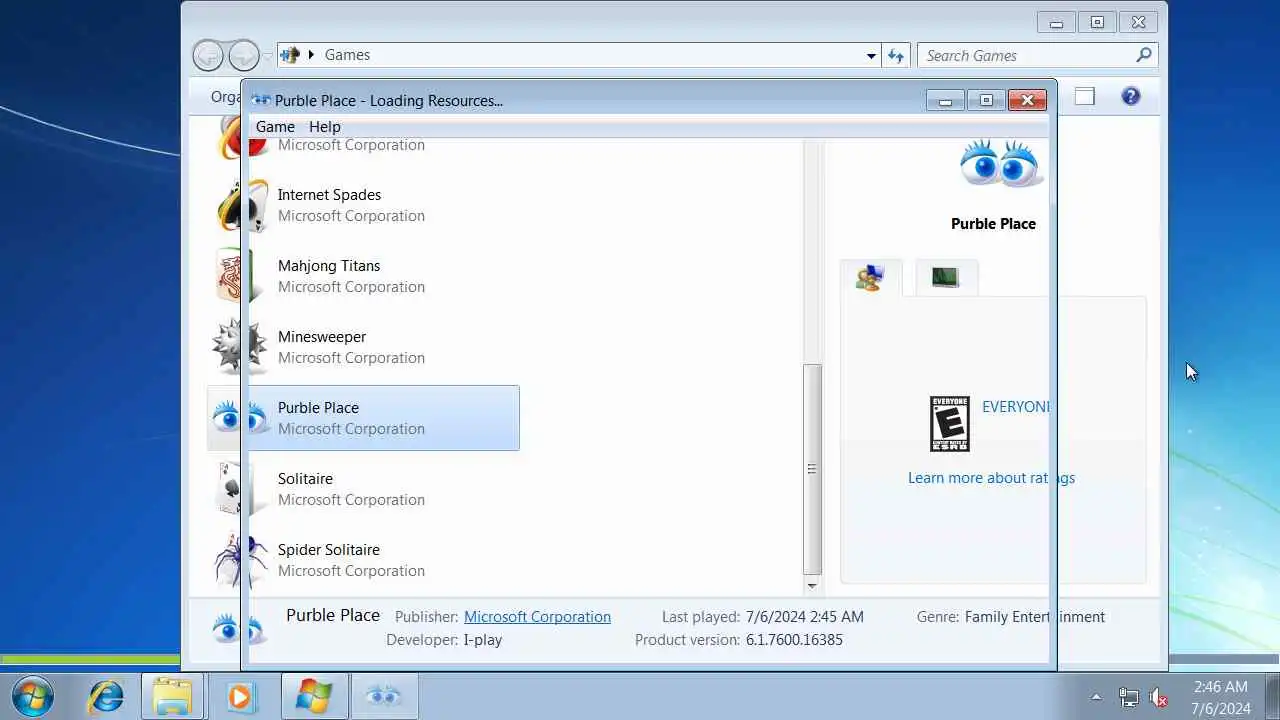Click the Games window Back button

pos(208,55)
